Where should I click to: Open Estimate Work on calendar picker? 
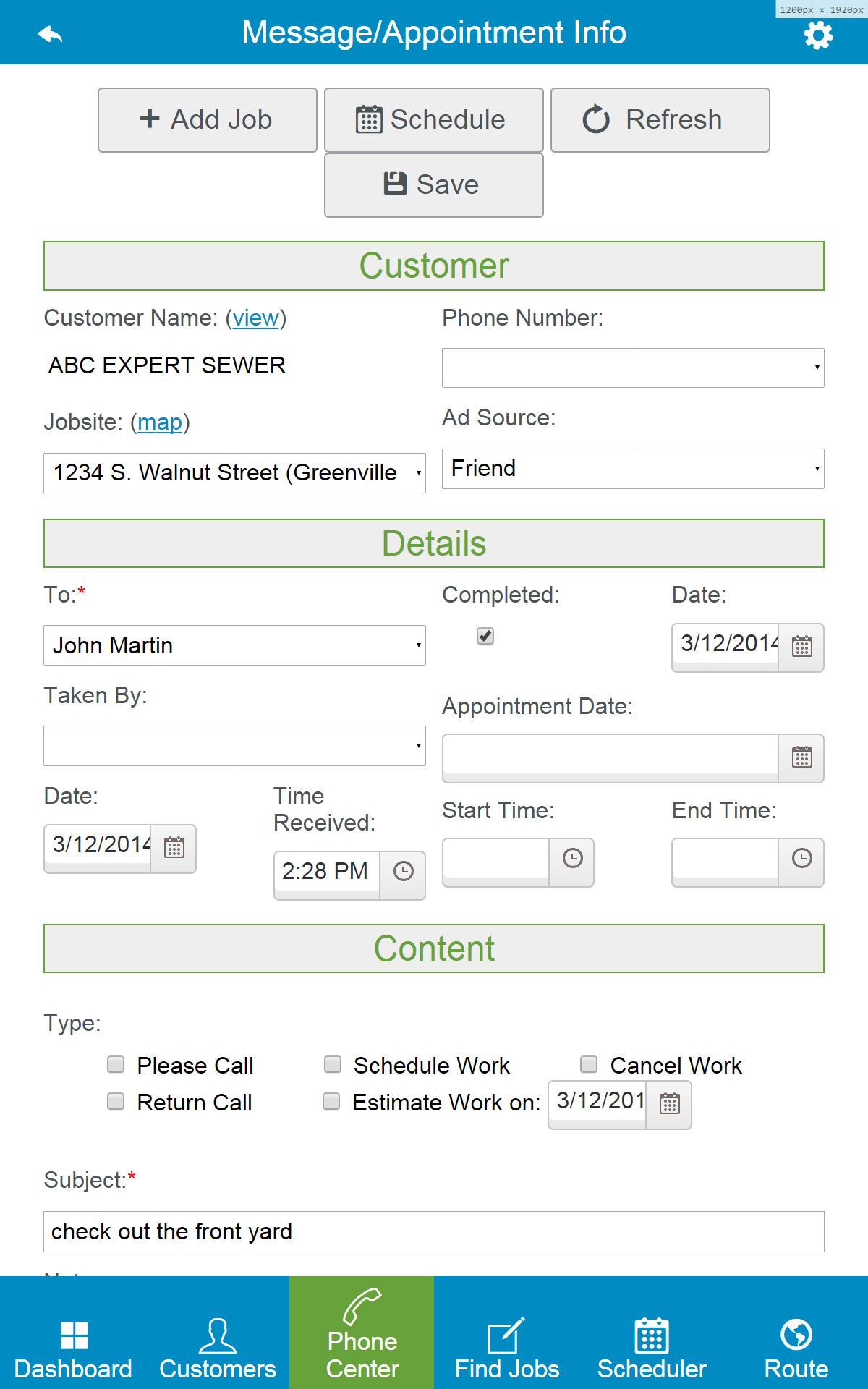pos(669,1103)
